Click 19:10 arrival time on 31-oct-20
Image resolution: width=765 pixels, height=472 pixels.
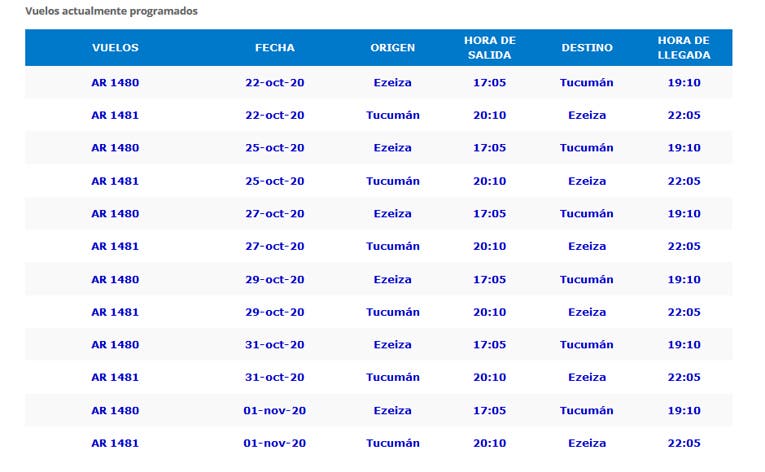click(684, 345)
